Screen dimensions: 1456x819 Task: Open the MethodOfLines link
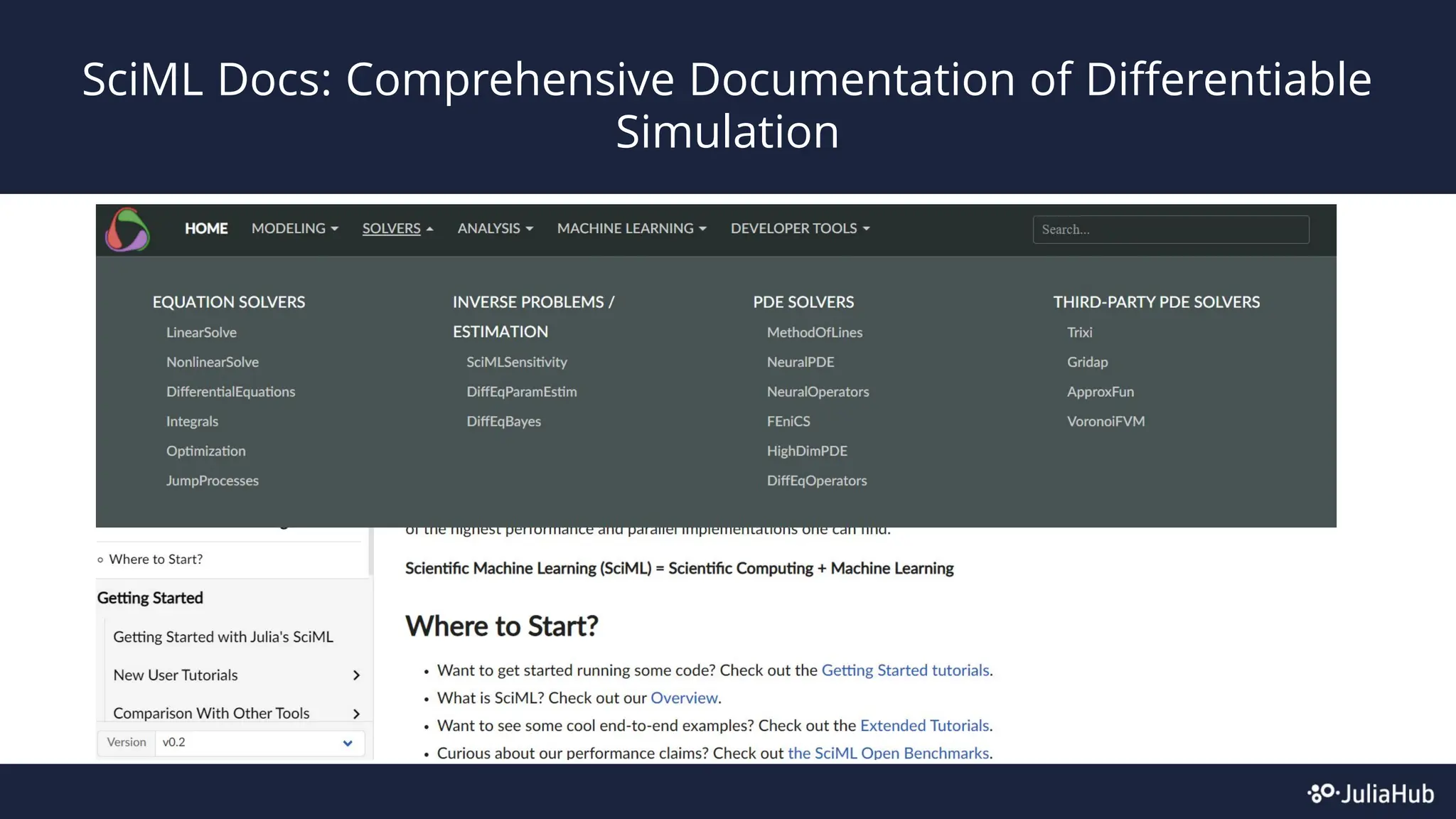click(x=815, y=332)
